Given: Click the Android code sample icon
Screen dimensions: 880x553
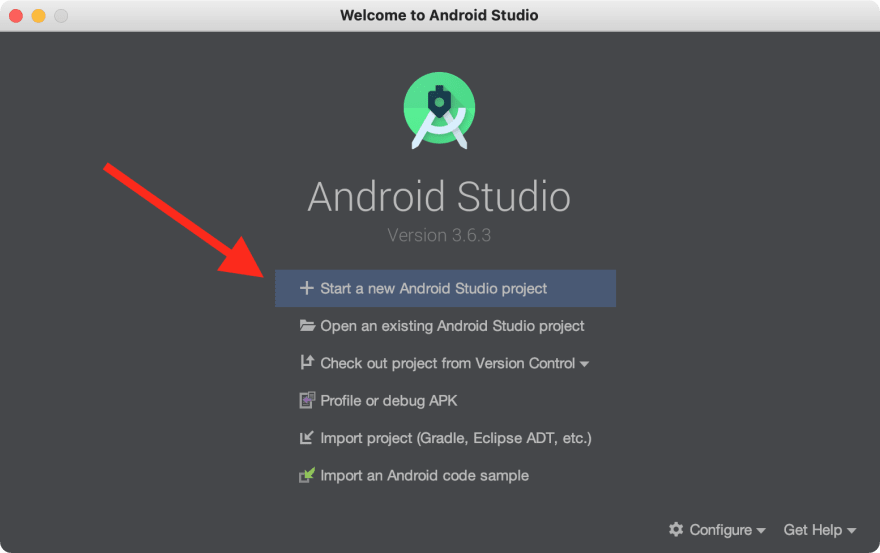Looking at the screenshot, I should (306, 475).
